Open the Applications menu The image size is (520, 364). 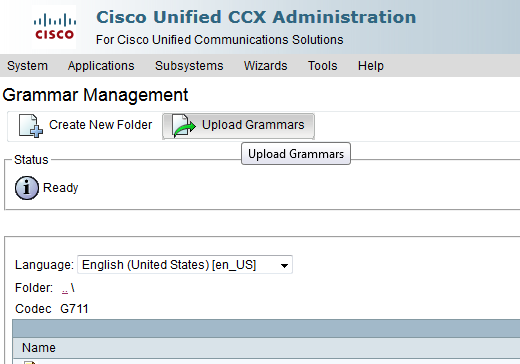(101, 66)
